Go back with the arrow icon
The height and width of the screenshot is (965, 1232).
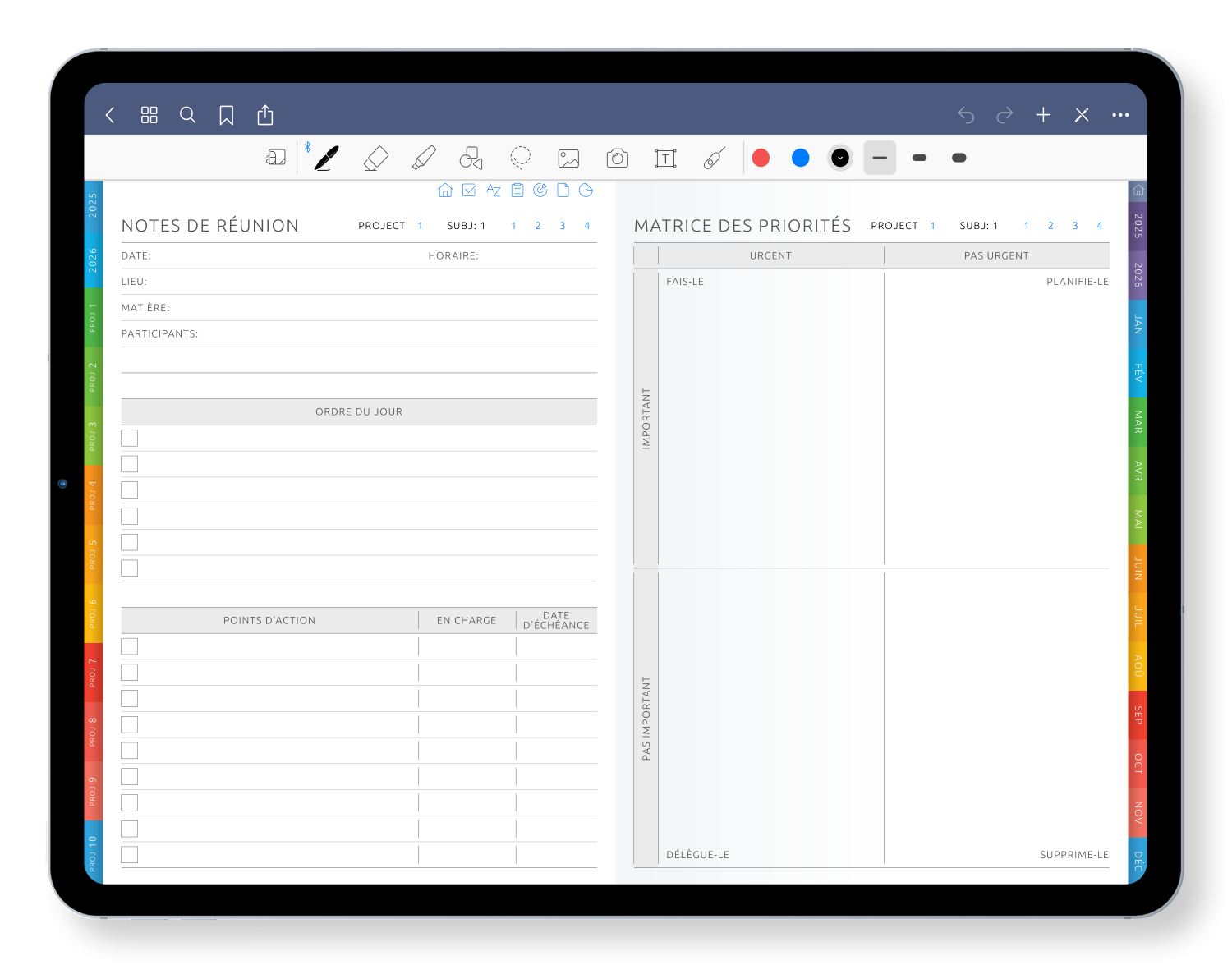(x=110, y=116)
